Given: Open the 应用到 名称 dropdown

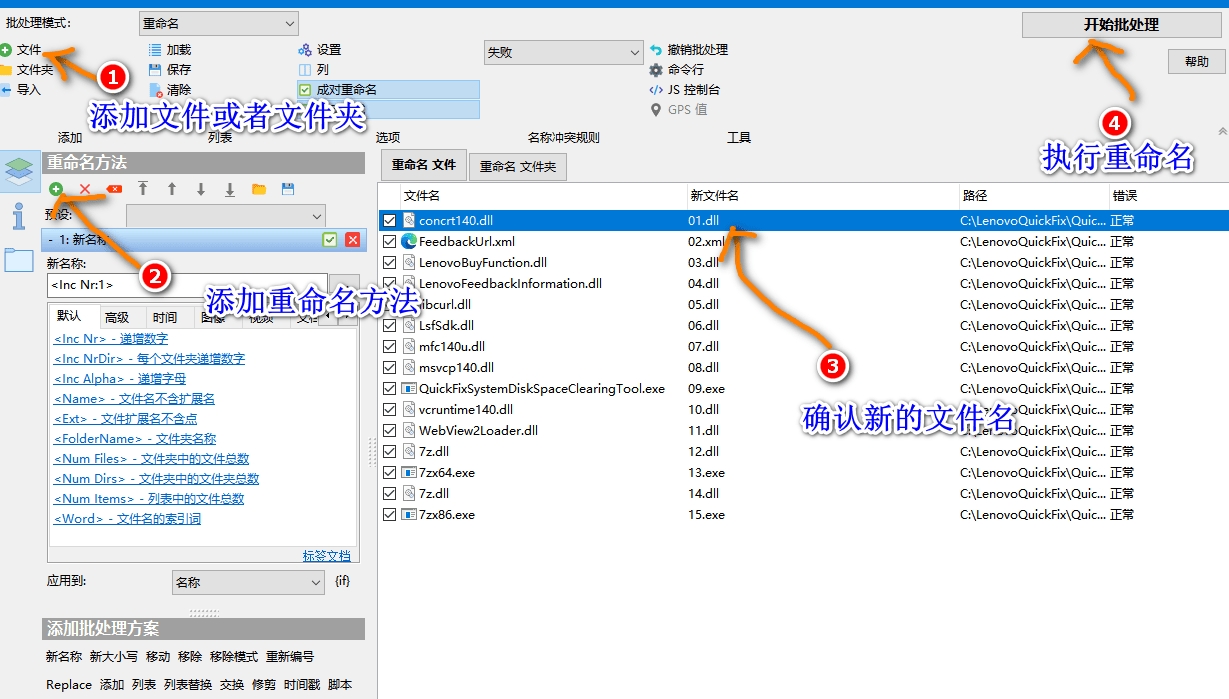Looking at the screenshot, I should (248, 582).
